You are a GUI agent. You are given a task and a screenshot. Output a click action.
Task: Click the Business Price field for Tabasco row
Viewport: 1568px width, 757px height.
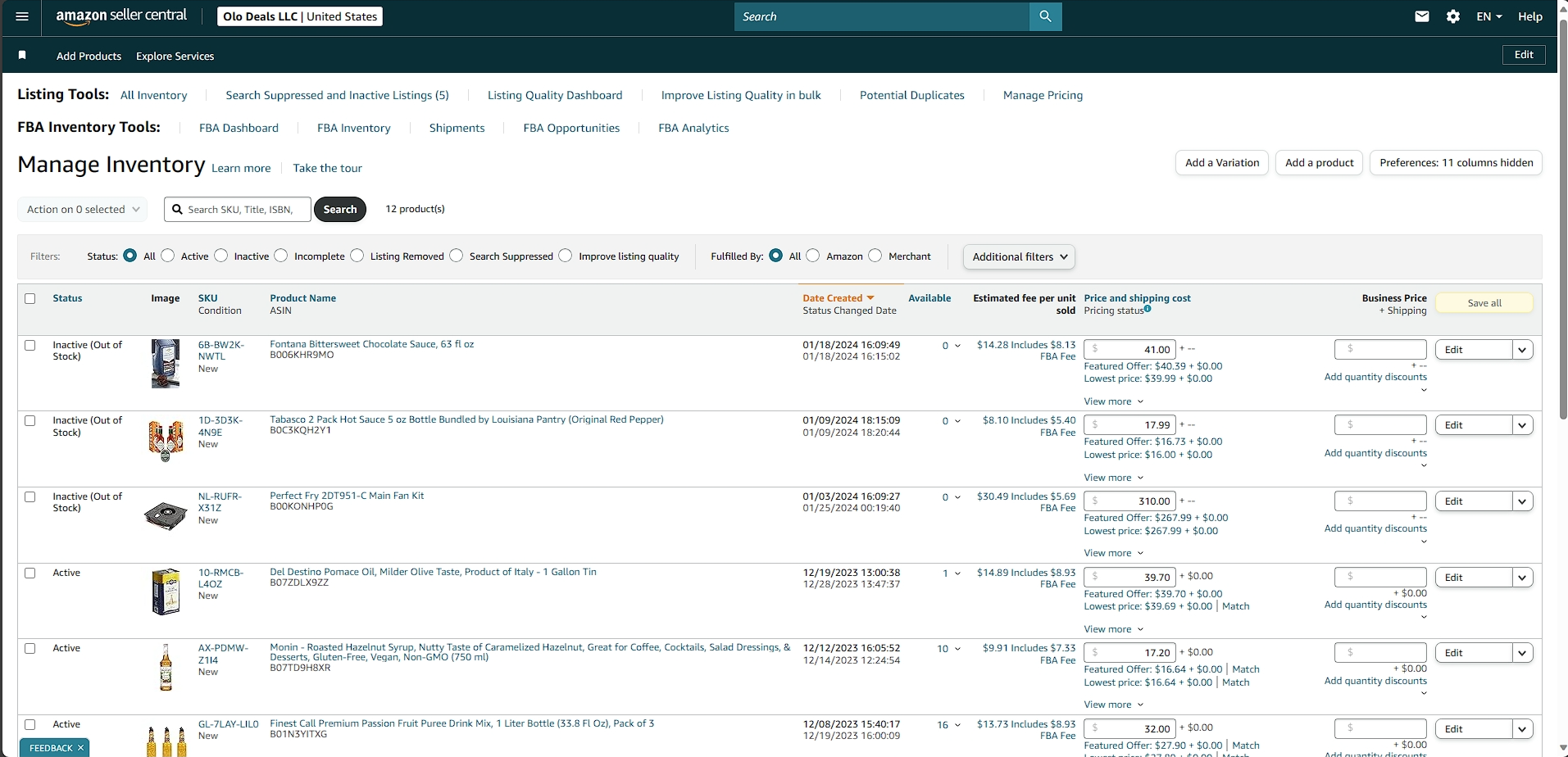(x=1380, y=424)
